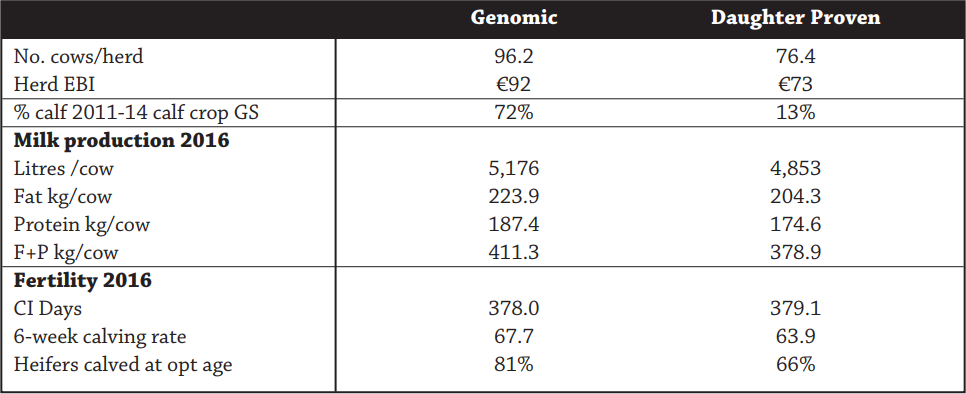Select the Protein kg/cow row label
The width and height of the screenshot is (966, 394).
point(82,225)
